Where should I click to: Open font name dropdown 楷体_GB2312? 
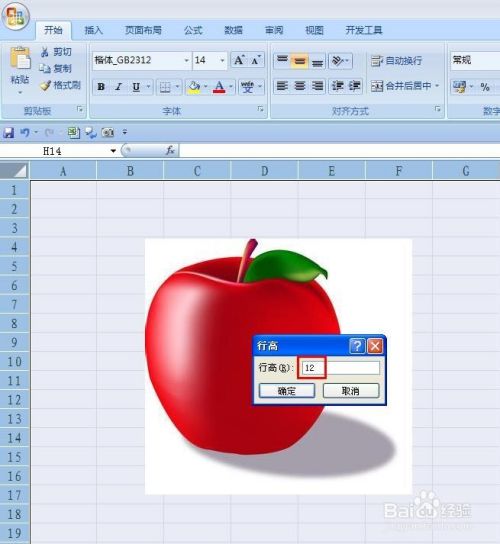point(187,60)
